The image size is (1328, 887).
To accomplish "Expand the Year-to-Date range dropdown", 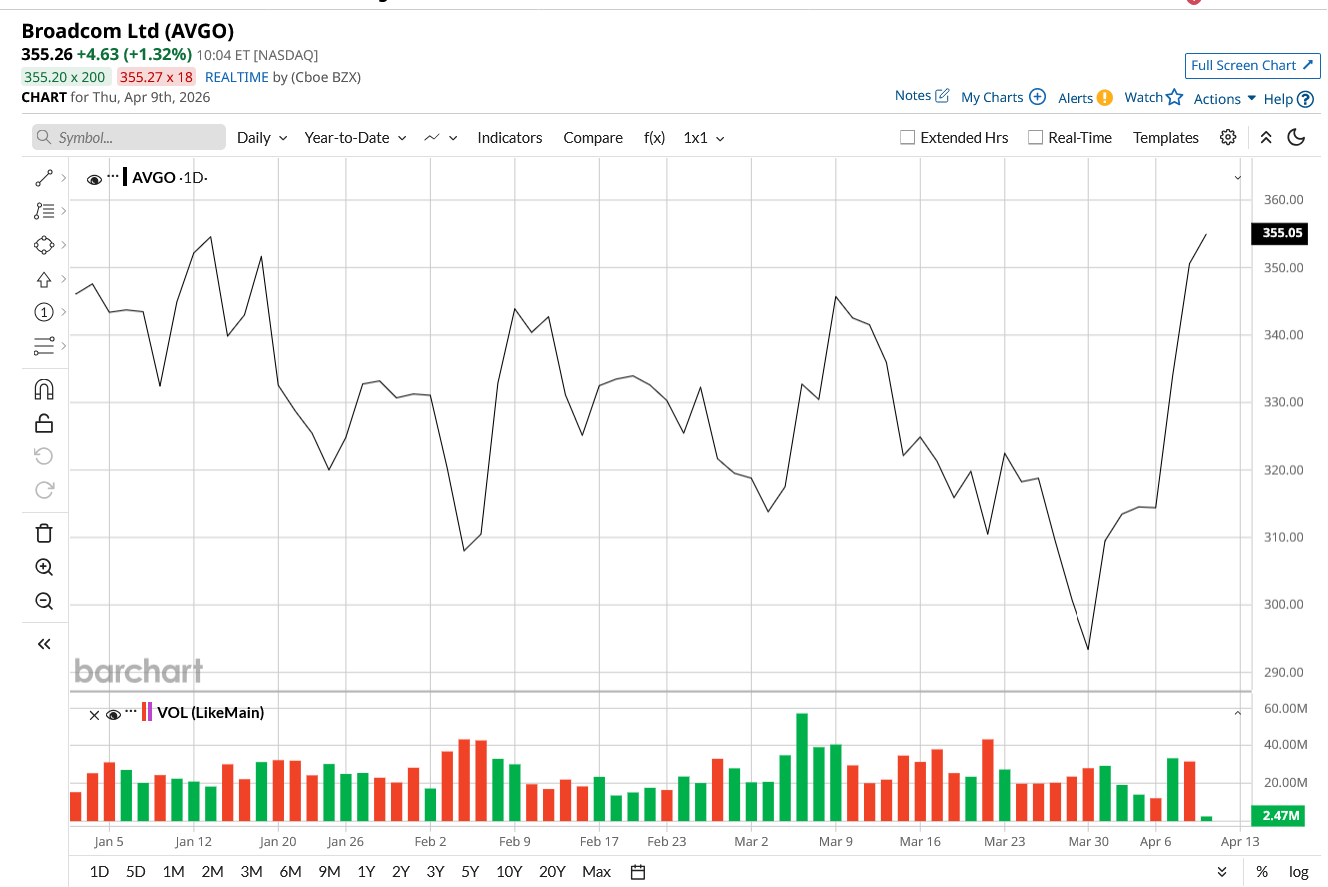I will 355,138.
